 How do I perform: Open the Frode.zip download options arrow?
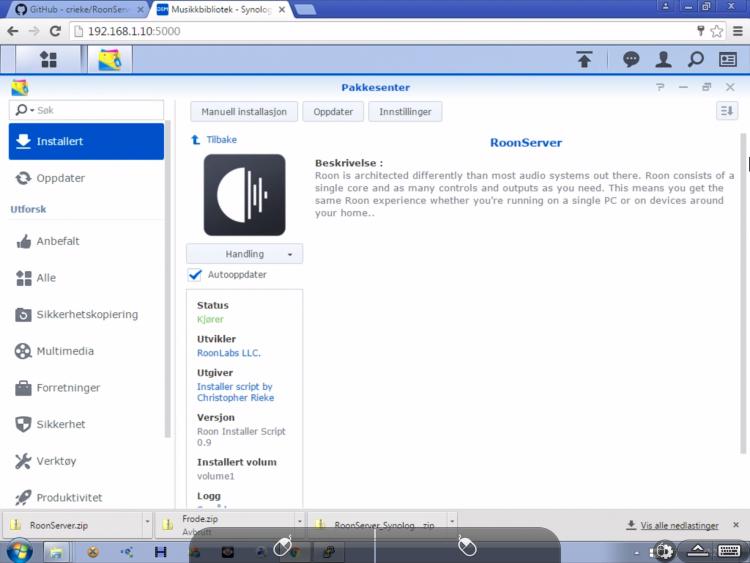click(x=300, y=521)
